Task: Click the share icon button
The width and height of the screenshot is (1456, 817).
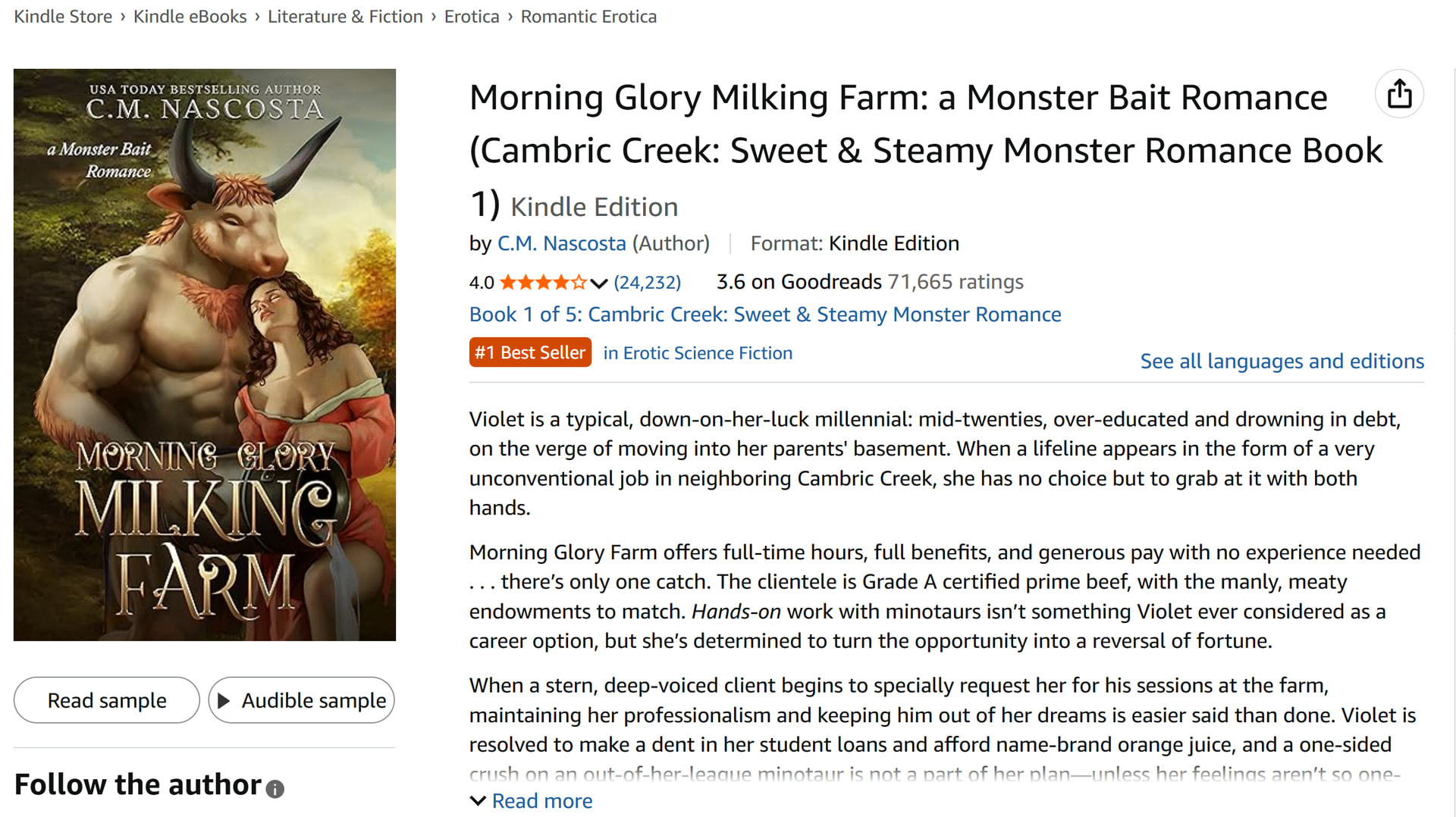Action: (1399, 95)
